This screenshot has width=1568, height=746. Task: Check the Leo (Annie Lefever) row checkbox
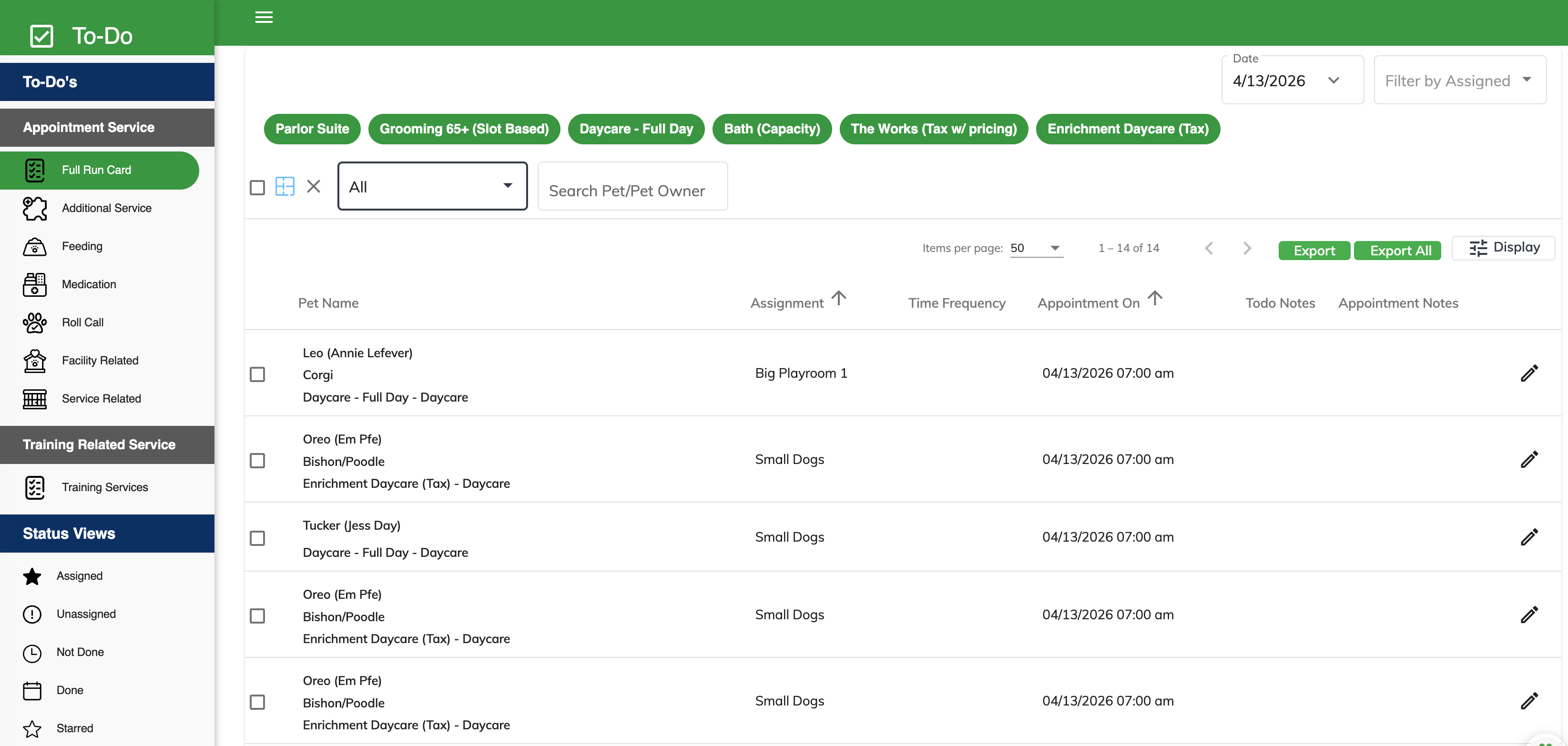pos(257,374)
